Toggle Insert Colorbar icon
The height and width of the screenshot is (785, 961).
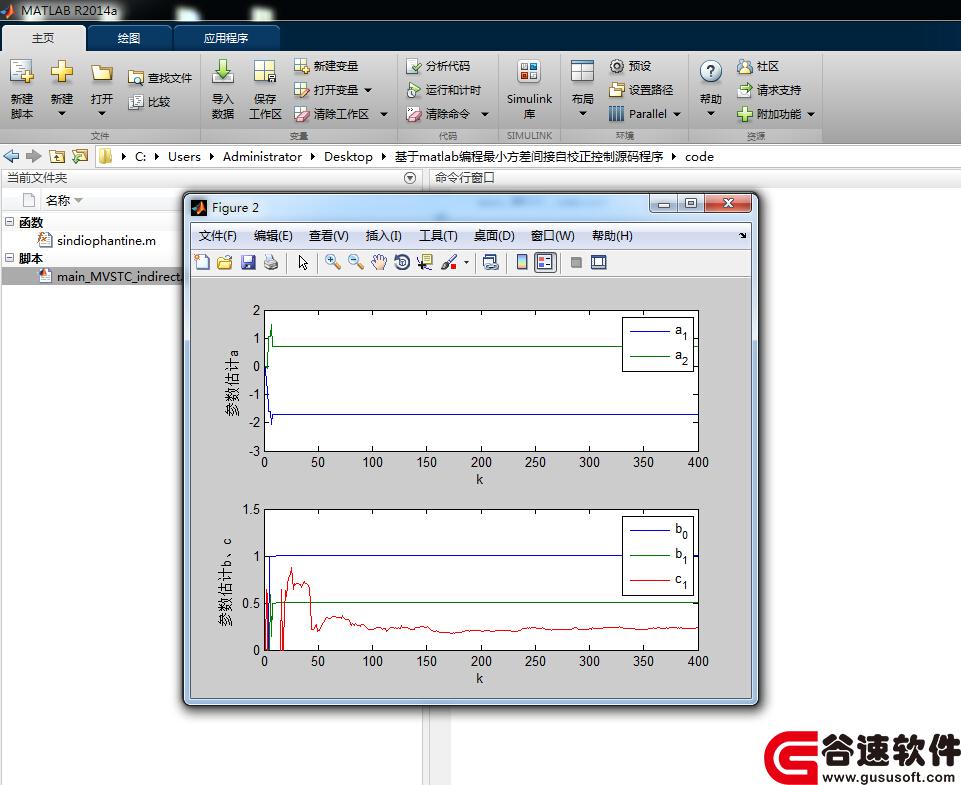point(522,262)
